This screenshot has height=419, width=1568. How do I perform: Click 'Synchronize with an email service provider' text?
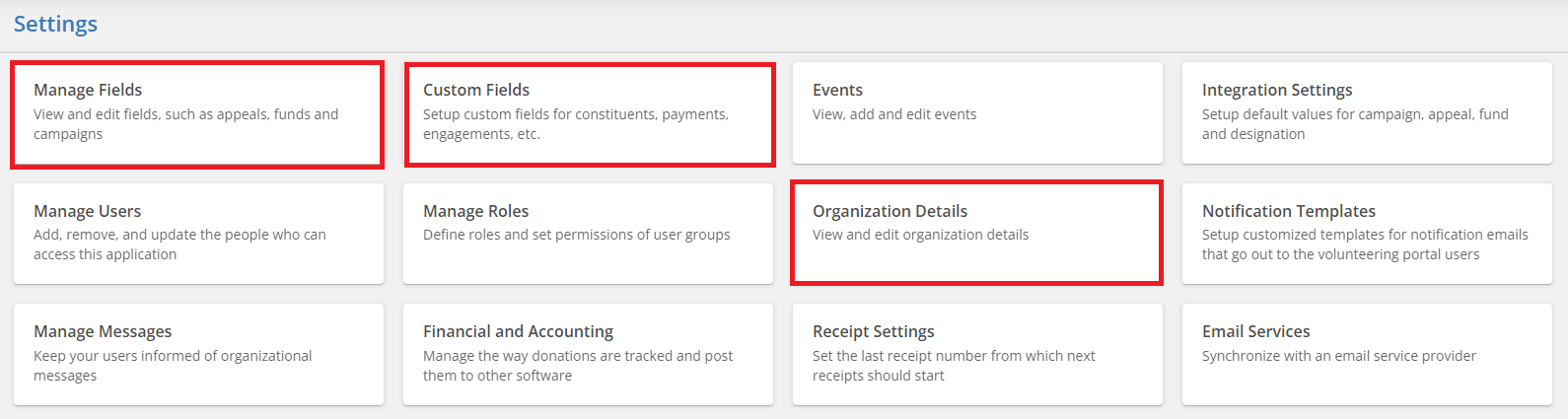(x=1338, y=356)
